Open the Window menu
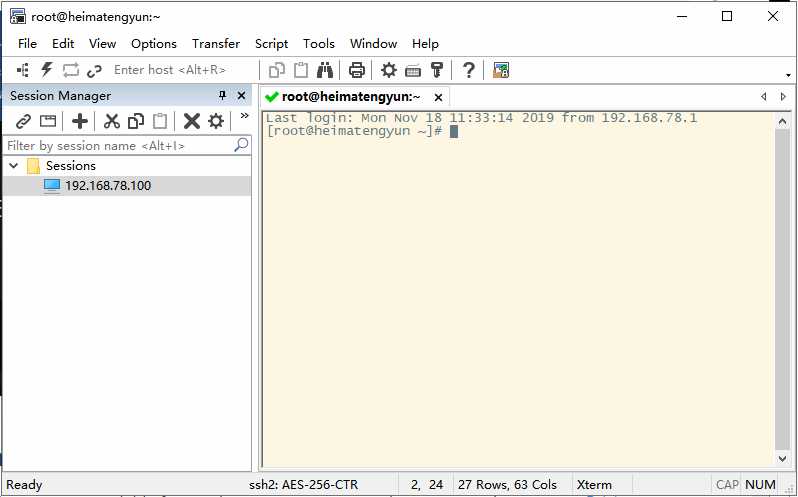 (x=374, y=44)
